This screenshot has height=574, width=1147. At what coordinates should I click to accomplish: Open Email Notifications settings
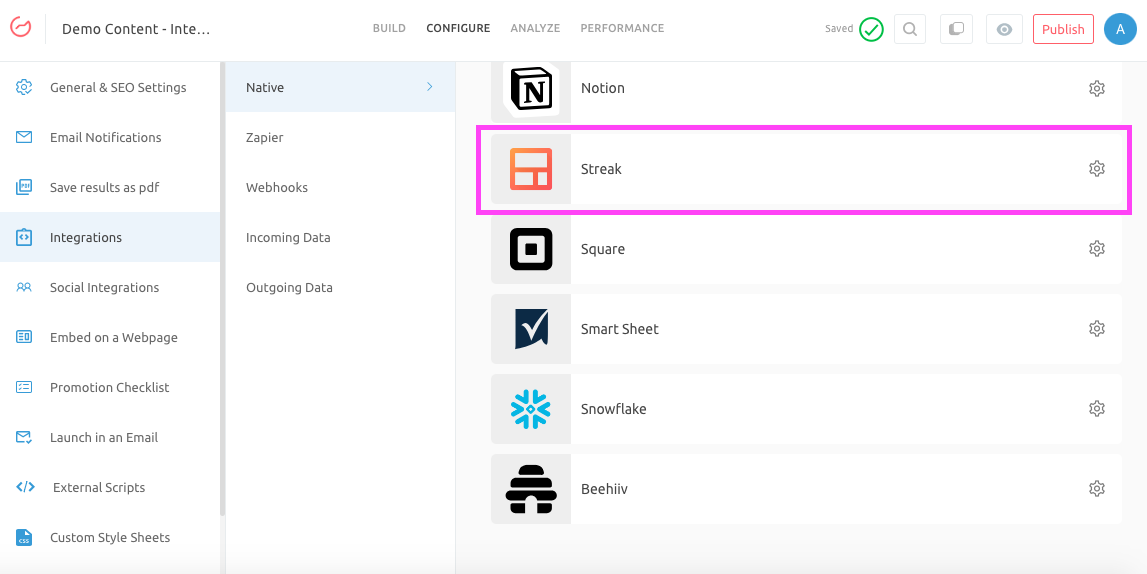point(110,137)
